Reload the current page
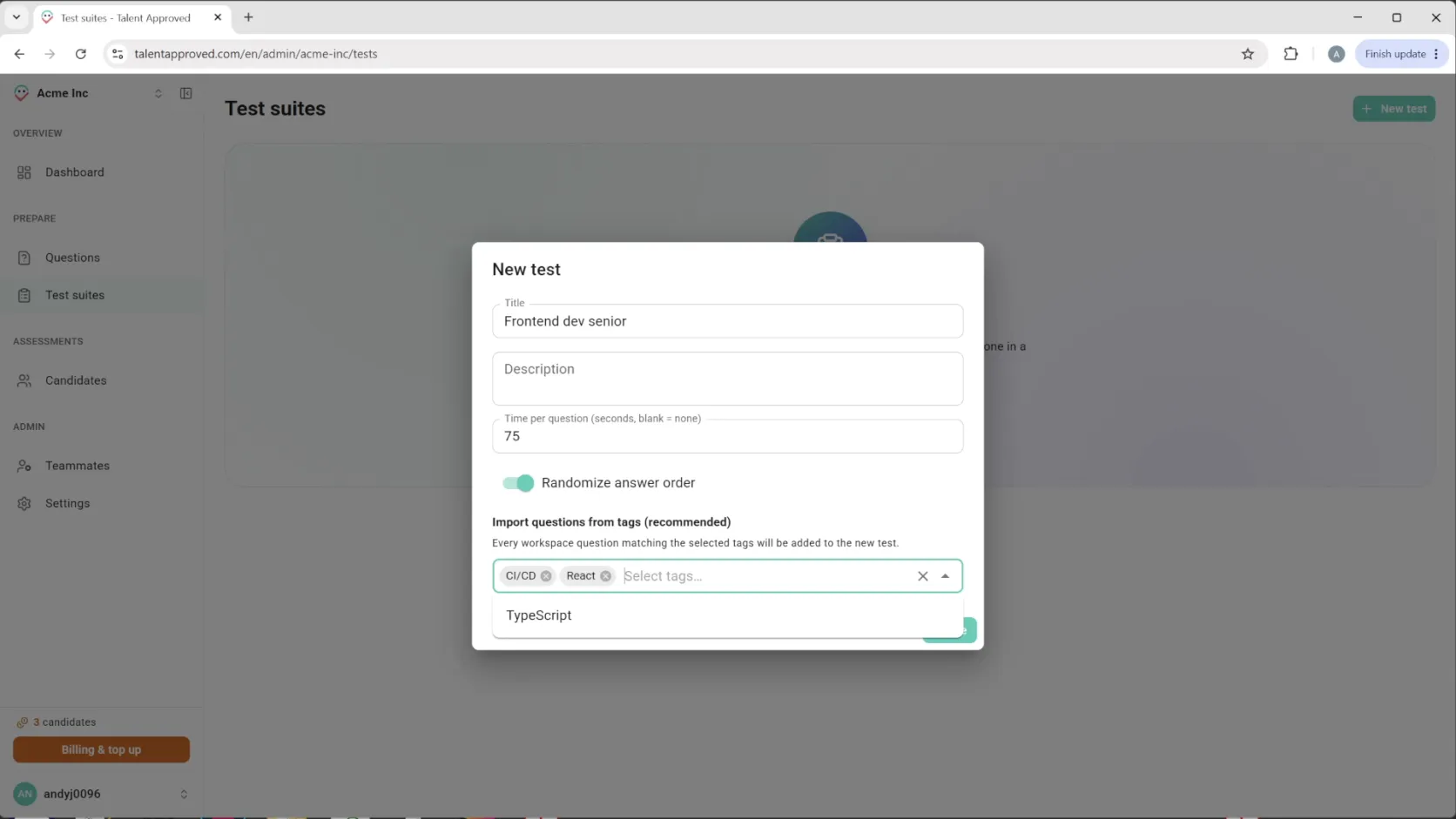Viewport: 1456px width, 819px height. click(81, 54)
